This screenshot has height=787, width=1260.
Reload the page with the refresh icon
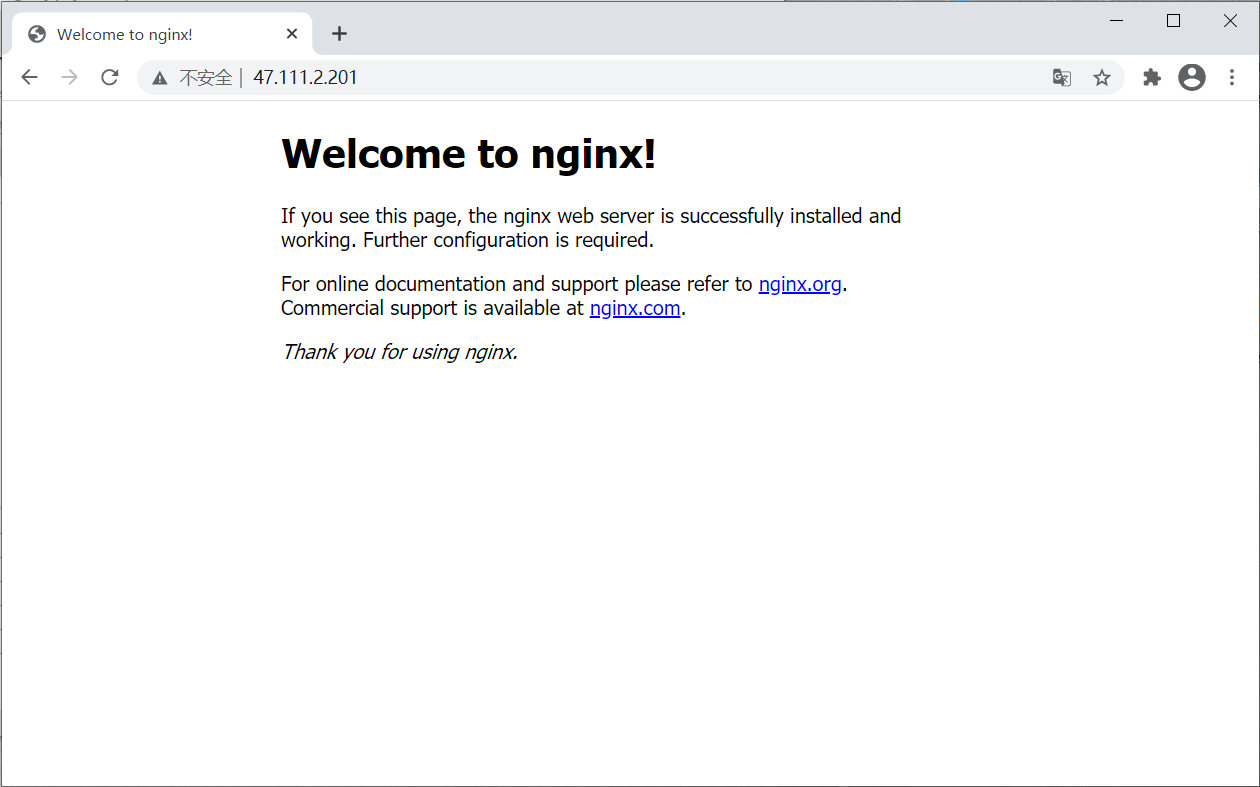coord(110,77)
